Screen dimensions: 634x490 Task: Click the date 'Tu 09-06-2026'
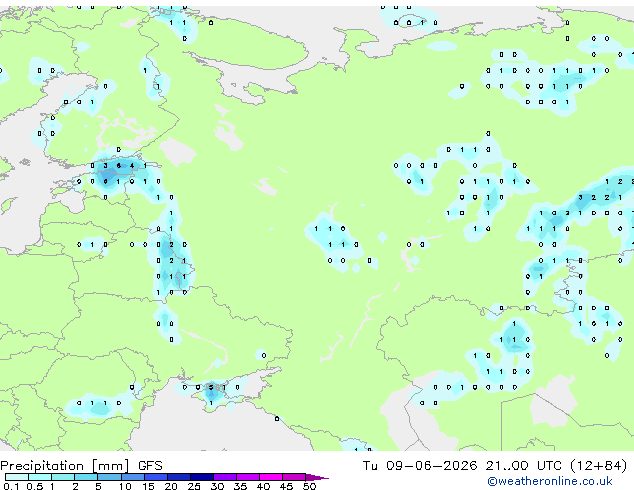420,466
